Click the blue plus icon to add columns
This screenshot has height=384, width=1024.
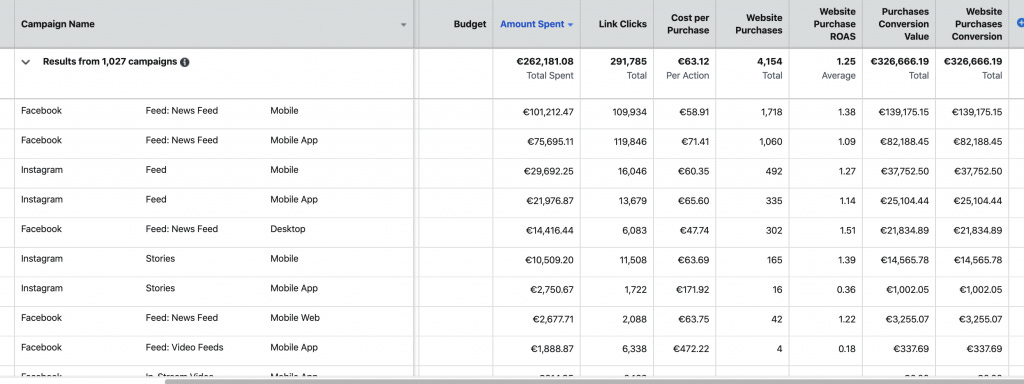point(1021,22)
